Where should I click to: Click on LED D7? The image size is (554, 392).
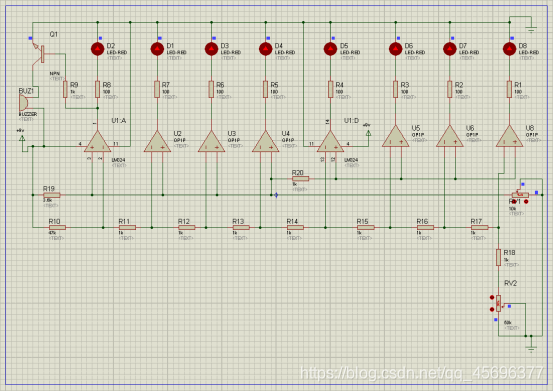pyautogui.click(x=449, y=49)
